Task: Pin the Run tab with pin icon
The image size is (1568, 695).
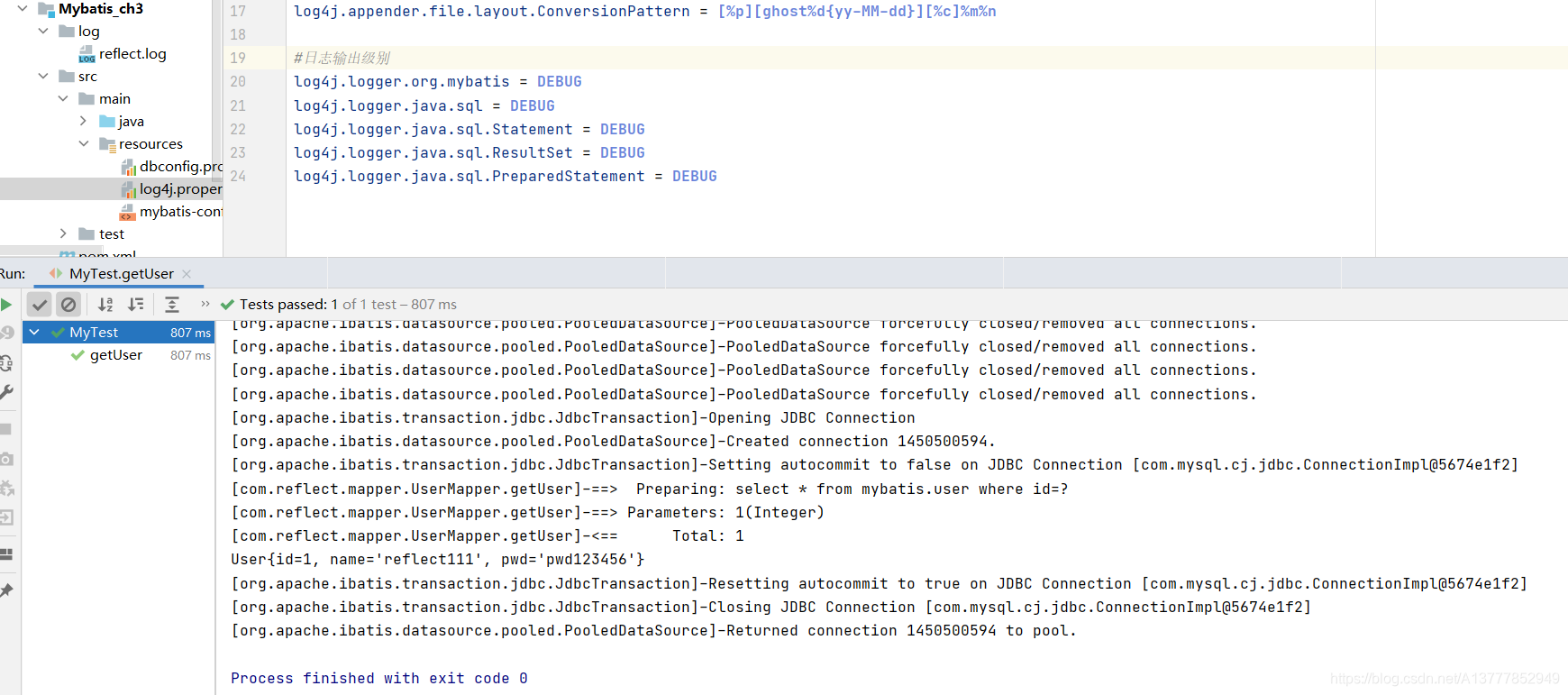Action: point(5,590)
